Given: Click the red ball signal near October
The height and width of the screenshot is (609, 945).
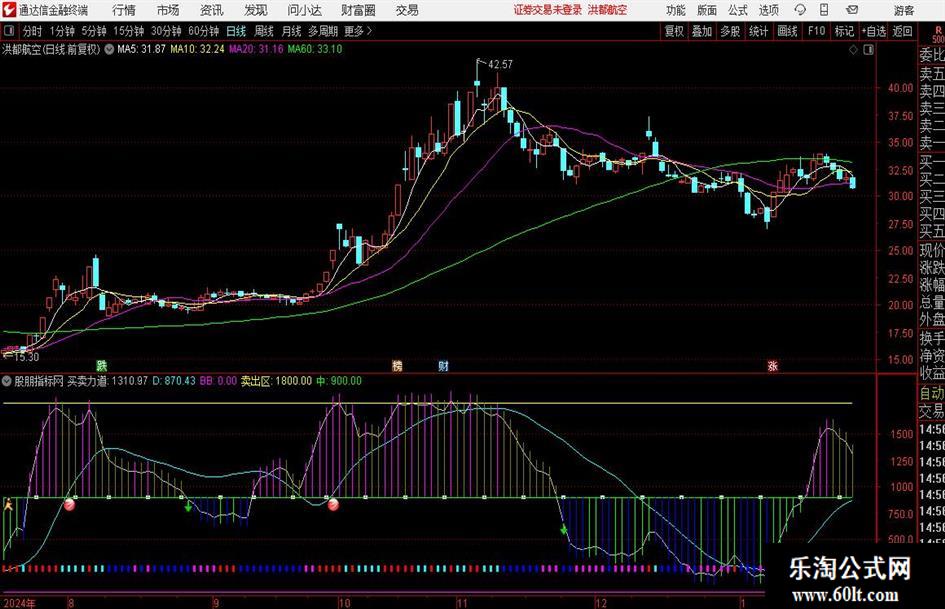Looking at the screenshot, I should click(x=333, y=505).
